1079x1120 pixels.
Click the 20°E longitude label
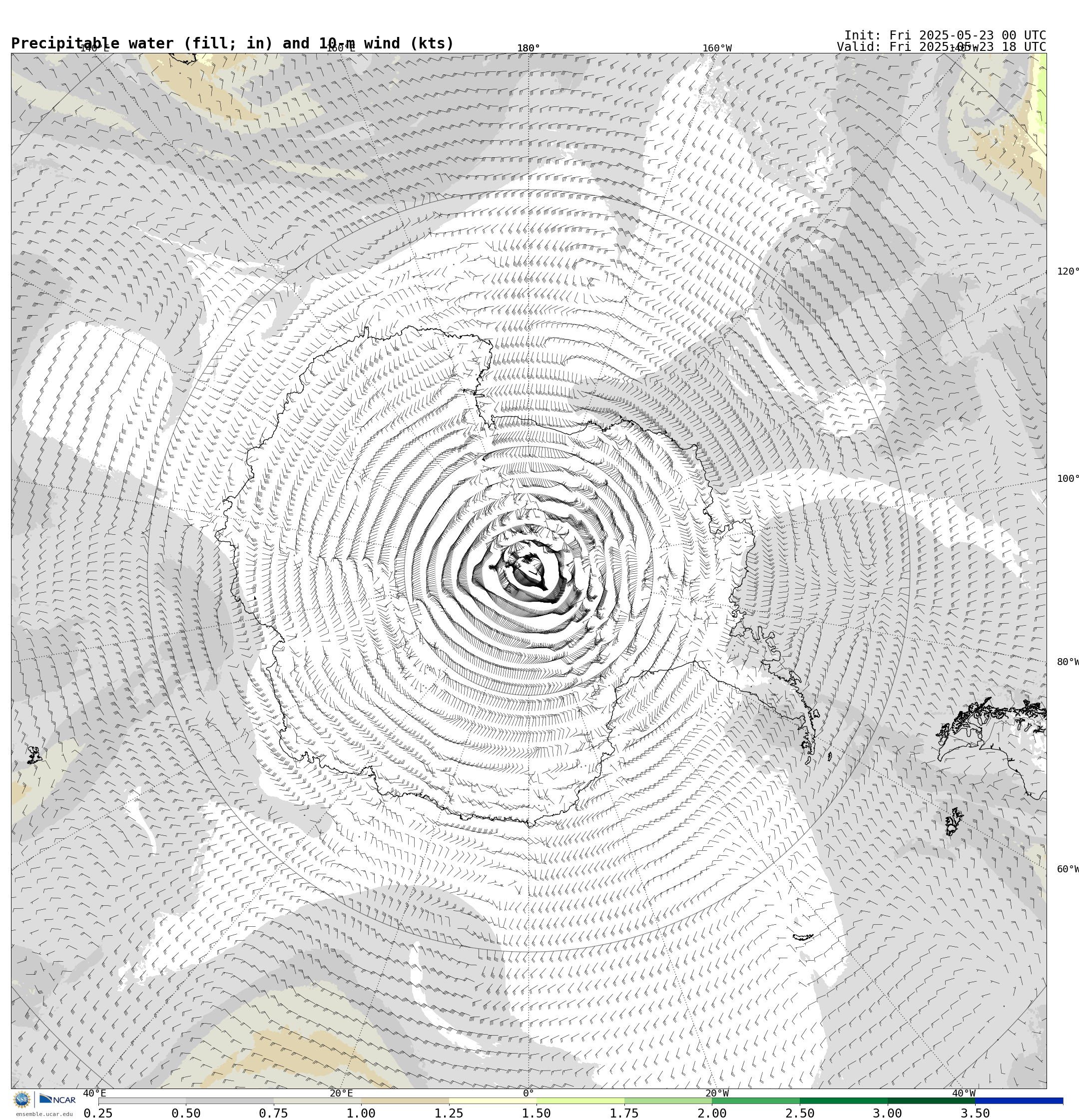pos(341,1093)
